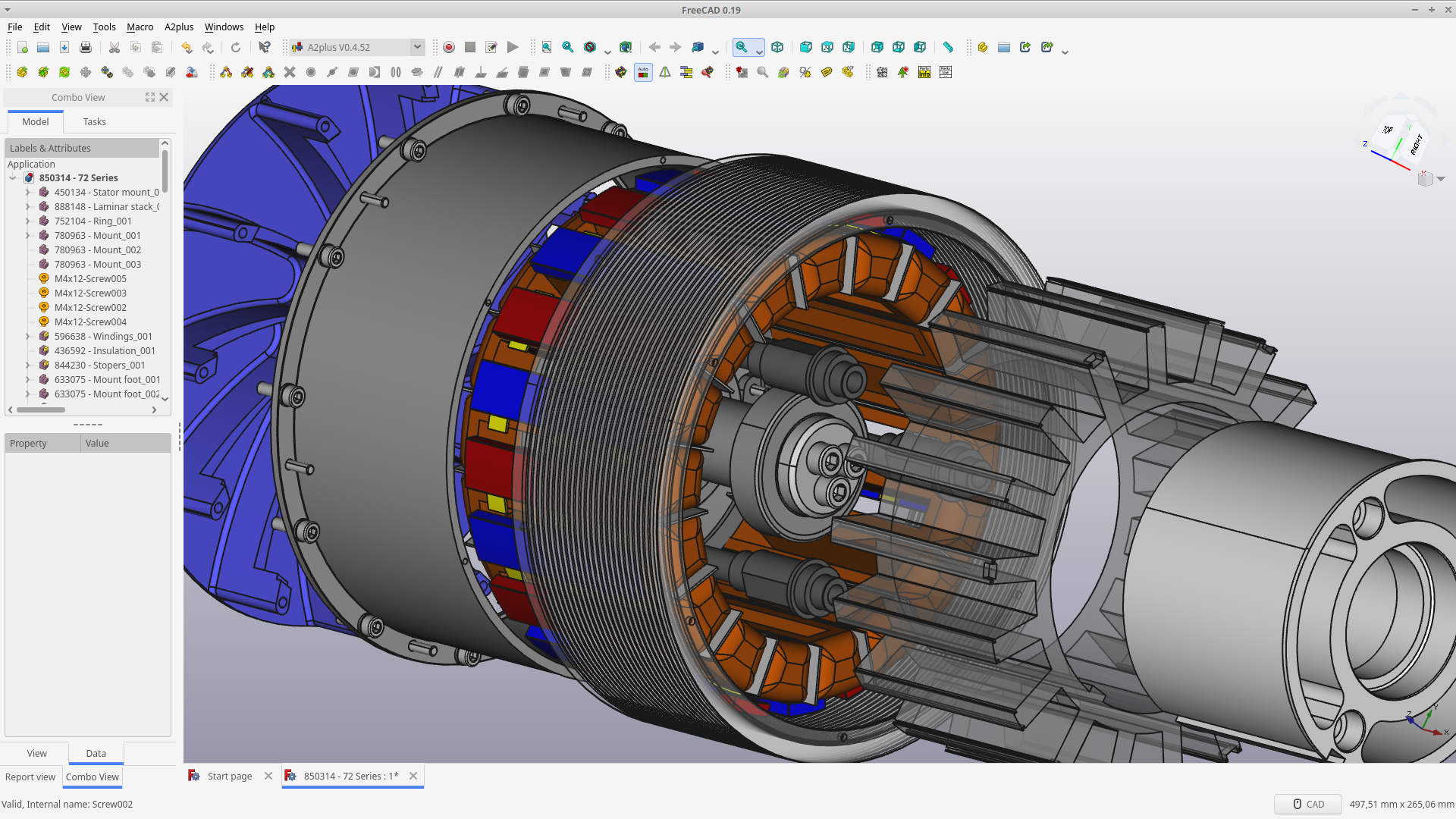Select the Front view cube icon
The height and width of the screenshot is (819, 1456).
coord(806,47)
